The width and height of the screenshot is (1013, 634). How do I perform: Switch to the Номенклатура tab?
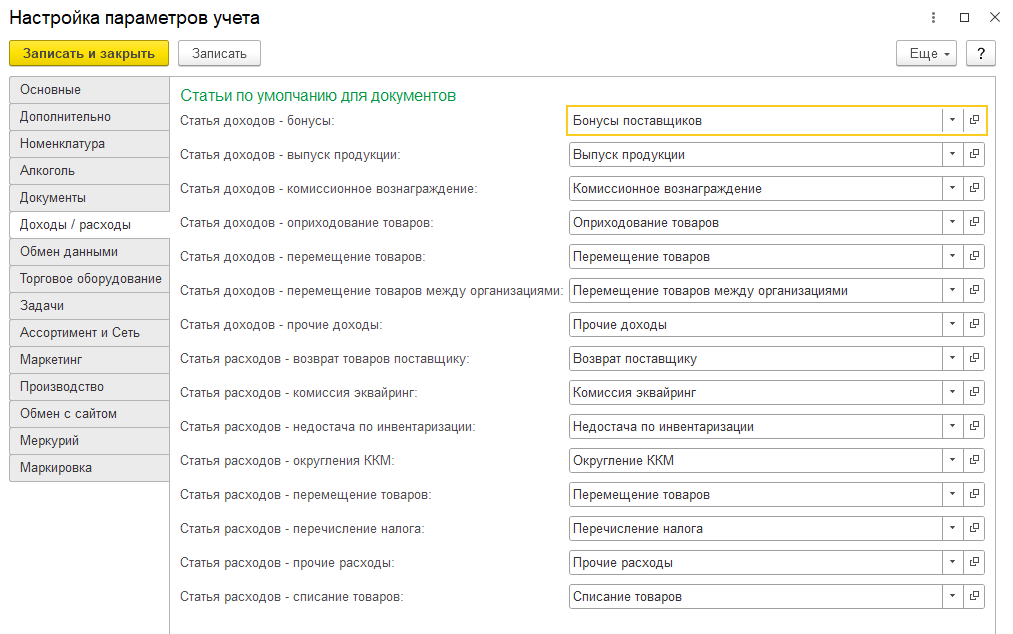pos(89,144)
